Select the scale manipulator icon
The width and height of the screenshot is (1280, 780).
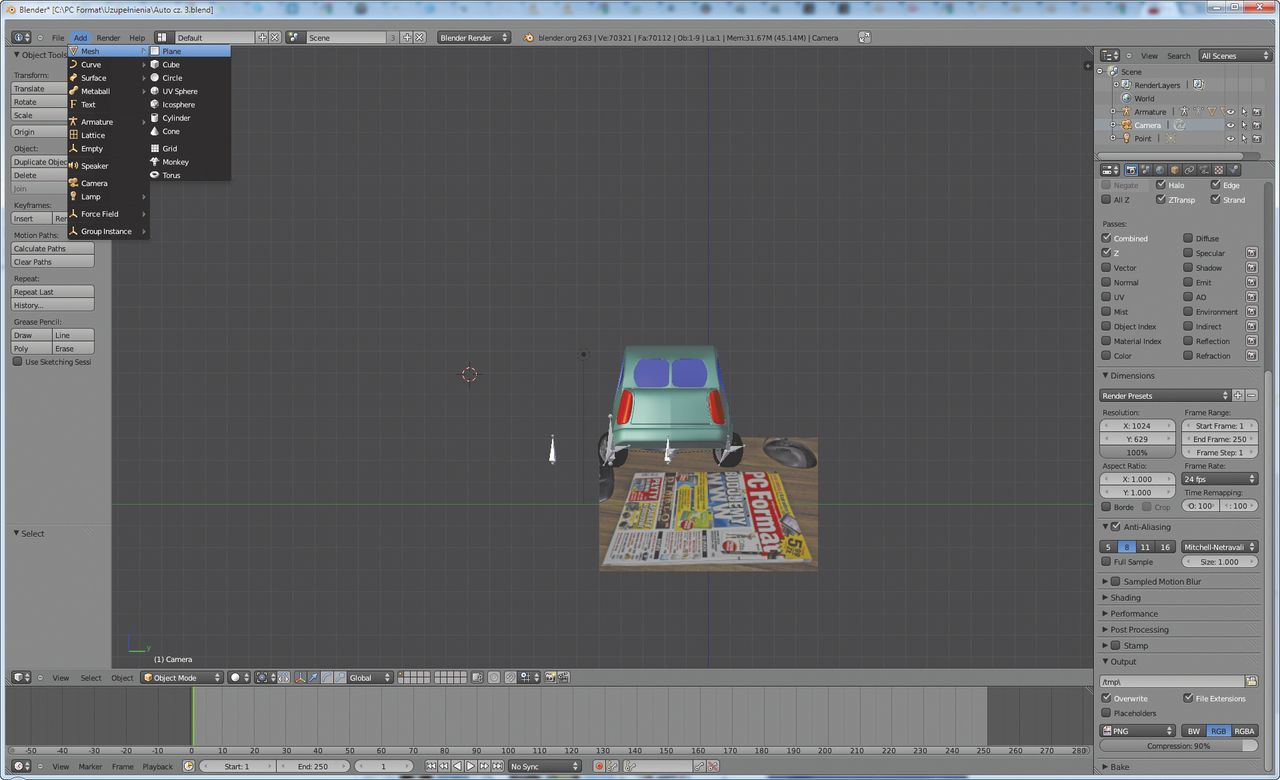coord(341,678)
